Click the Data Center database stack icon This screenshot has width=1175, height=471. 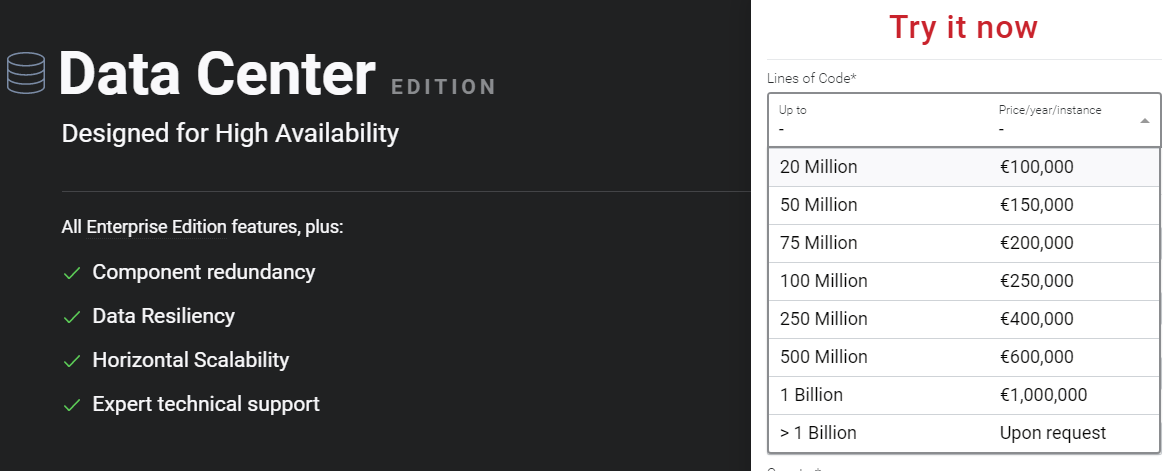26,72
